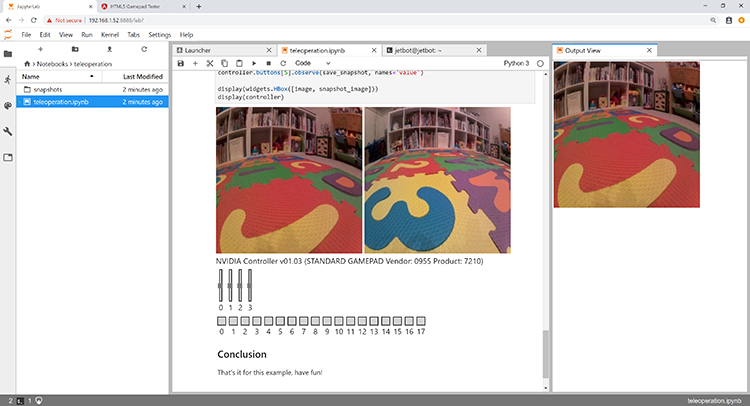The image size is (750, 406).
Task: Toggle gamepad button 17 checkbox
Action: (x=422, y=321)
